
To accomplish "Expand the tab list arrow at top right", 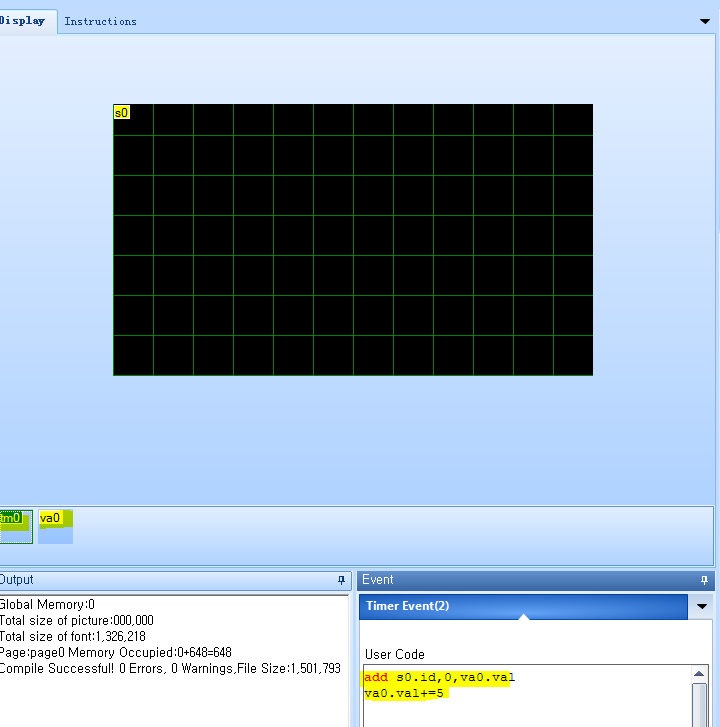I will [705, 21].
